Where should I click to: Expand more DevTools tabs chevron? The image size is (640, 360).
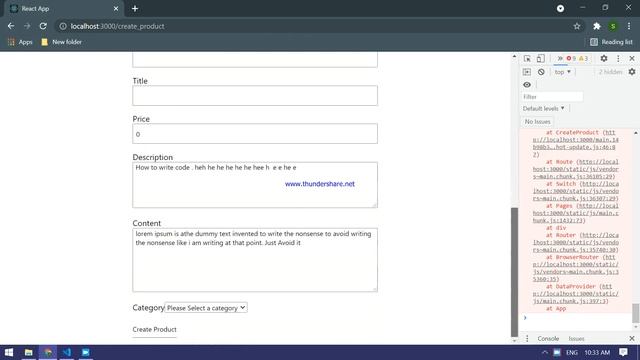560,59
